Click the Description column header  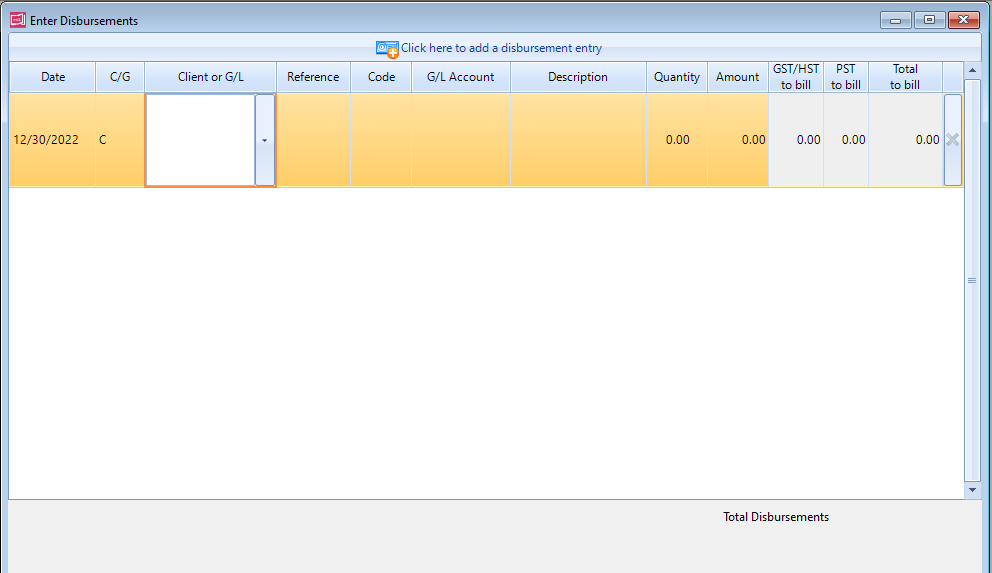click(578, 77)
